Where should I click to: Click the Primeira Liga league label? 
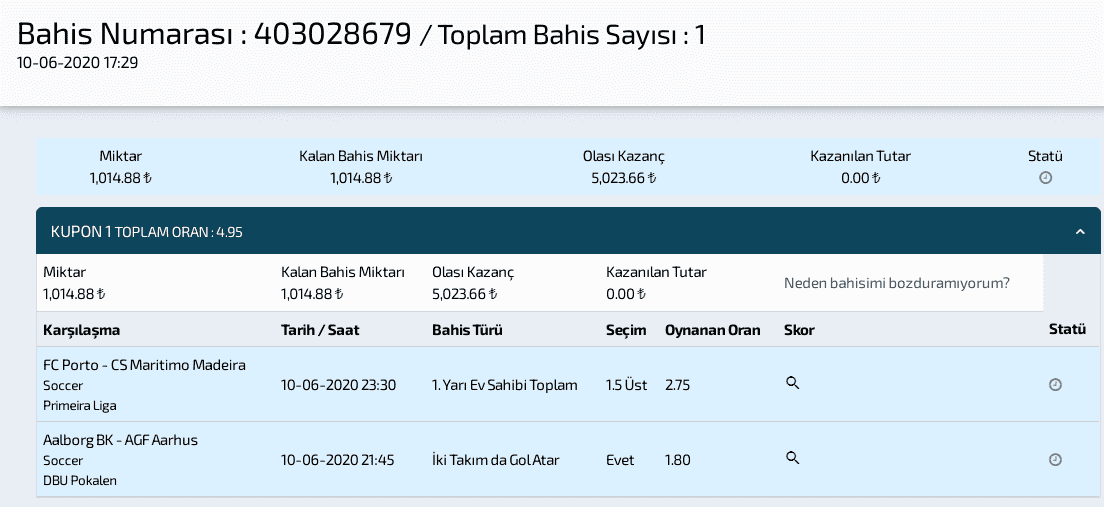click(80, 406)
